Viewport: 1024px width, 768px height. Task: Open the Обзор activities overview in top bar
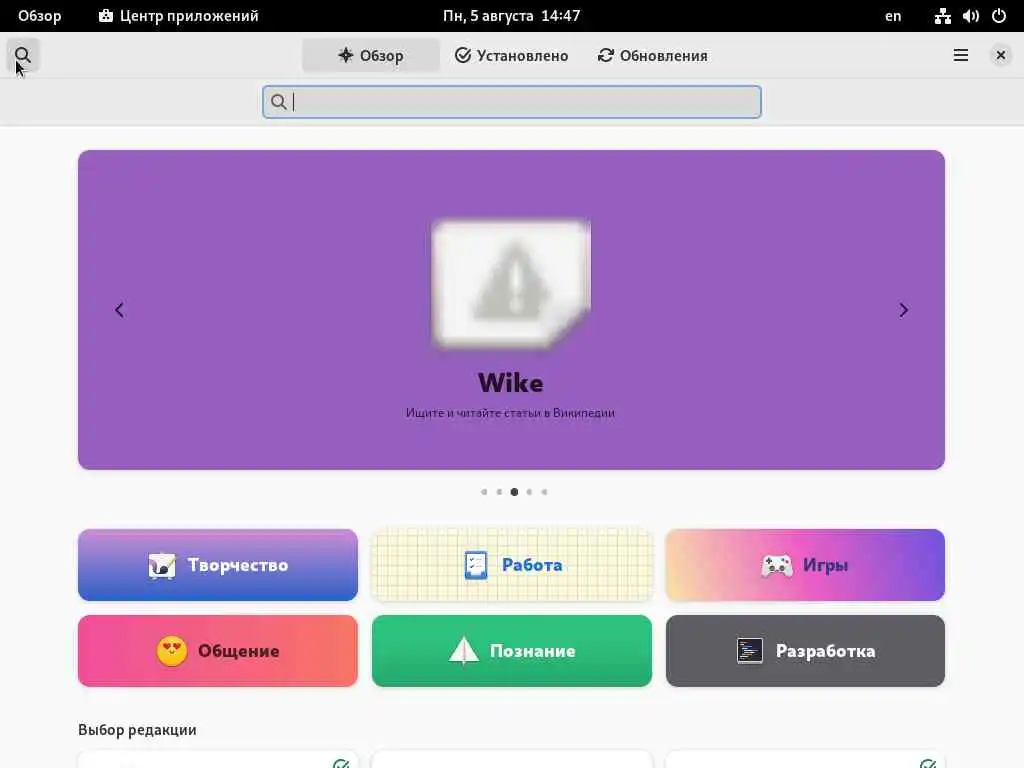(39, 16)
